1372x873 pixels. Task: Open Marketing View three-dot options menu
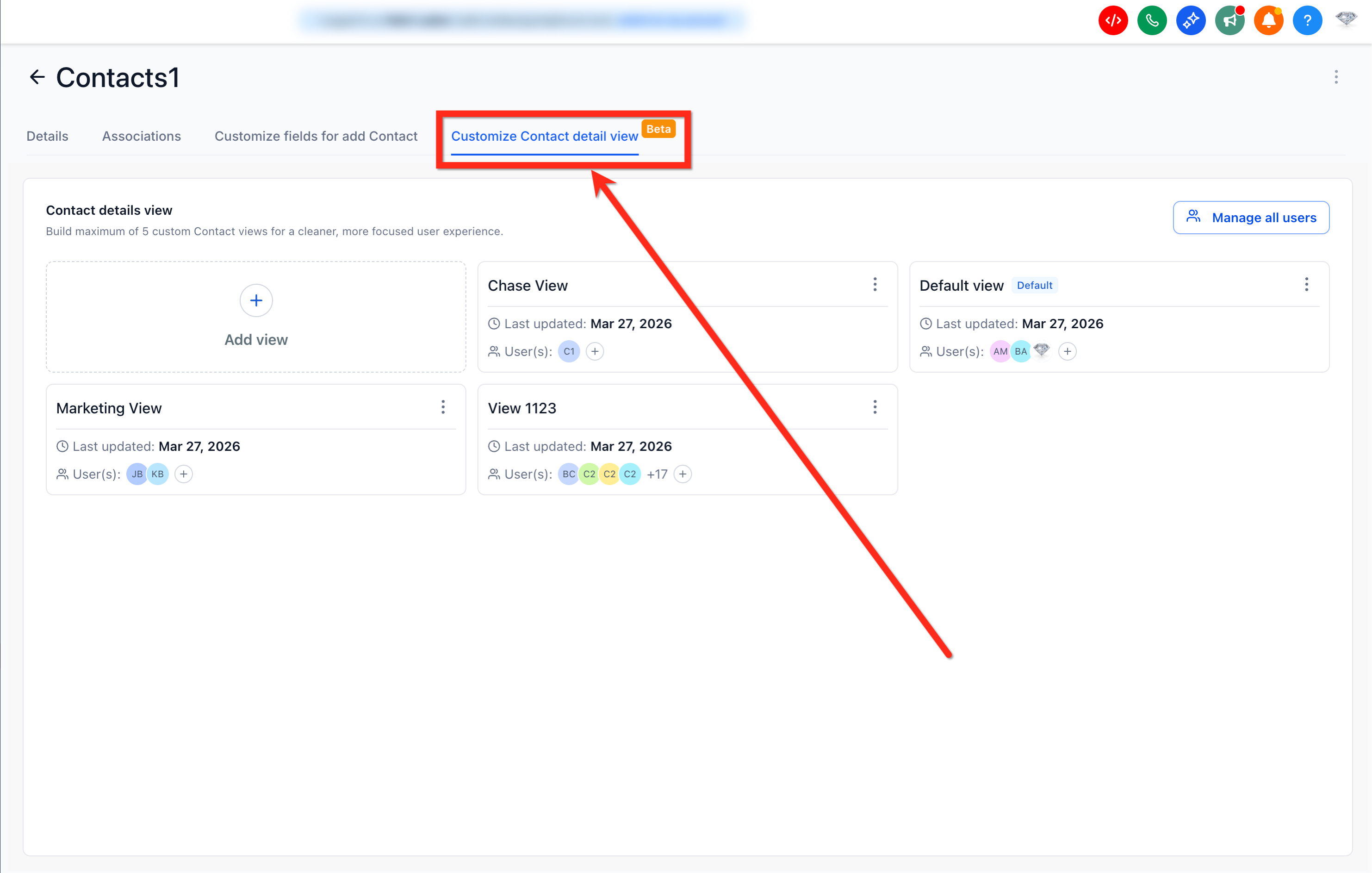click(x=443, y=407)
